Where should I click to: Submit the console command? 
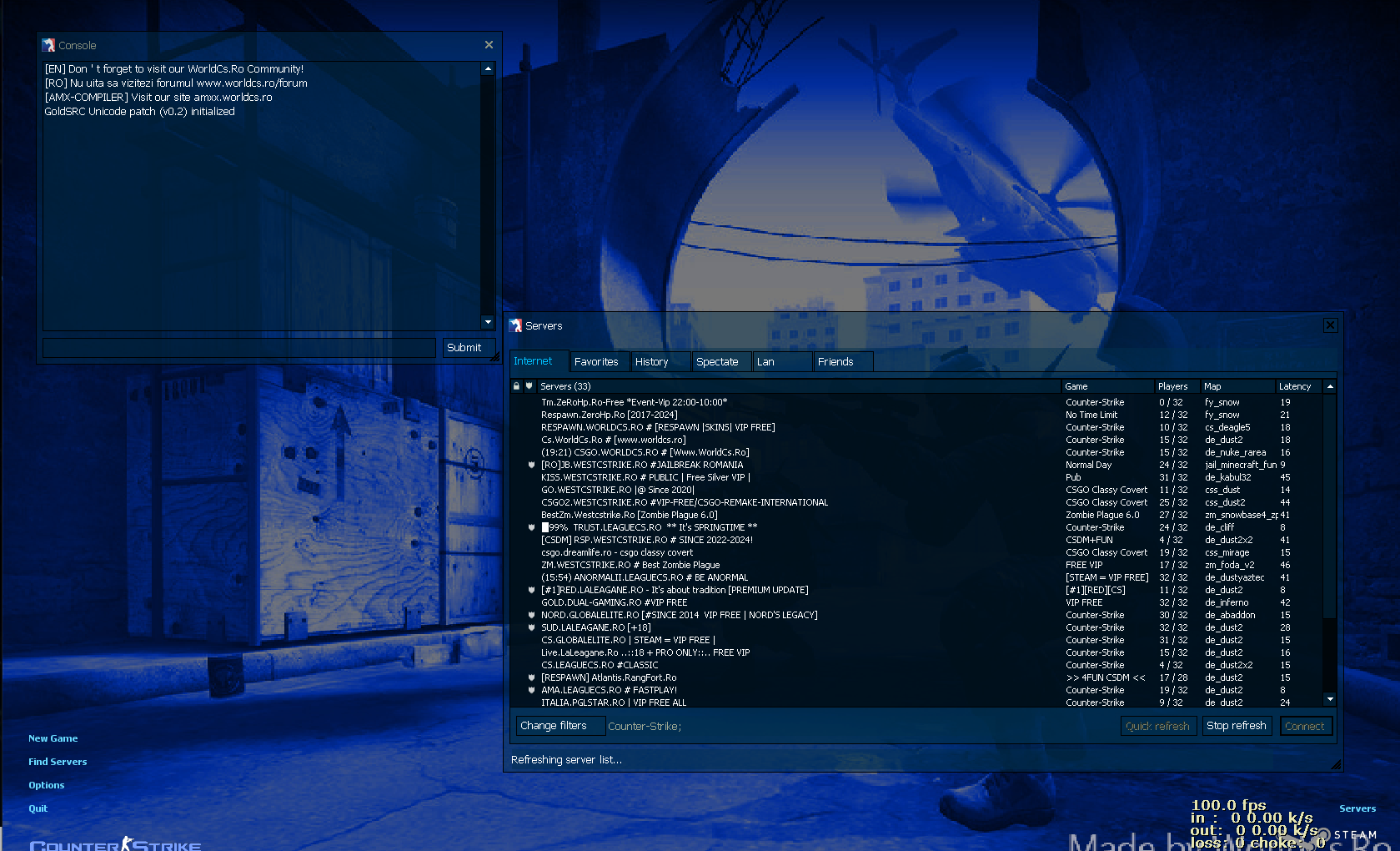pyautogui.click(x=468, y=348)
